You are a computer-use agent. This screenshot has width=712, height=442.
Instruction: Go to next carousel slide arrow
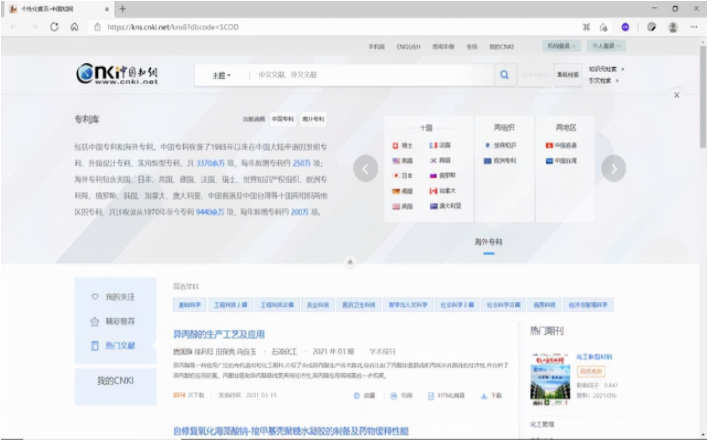613,168
